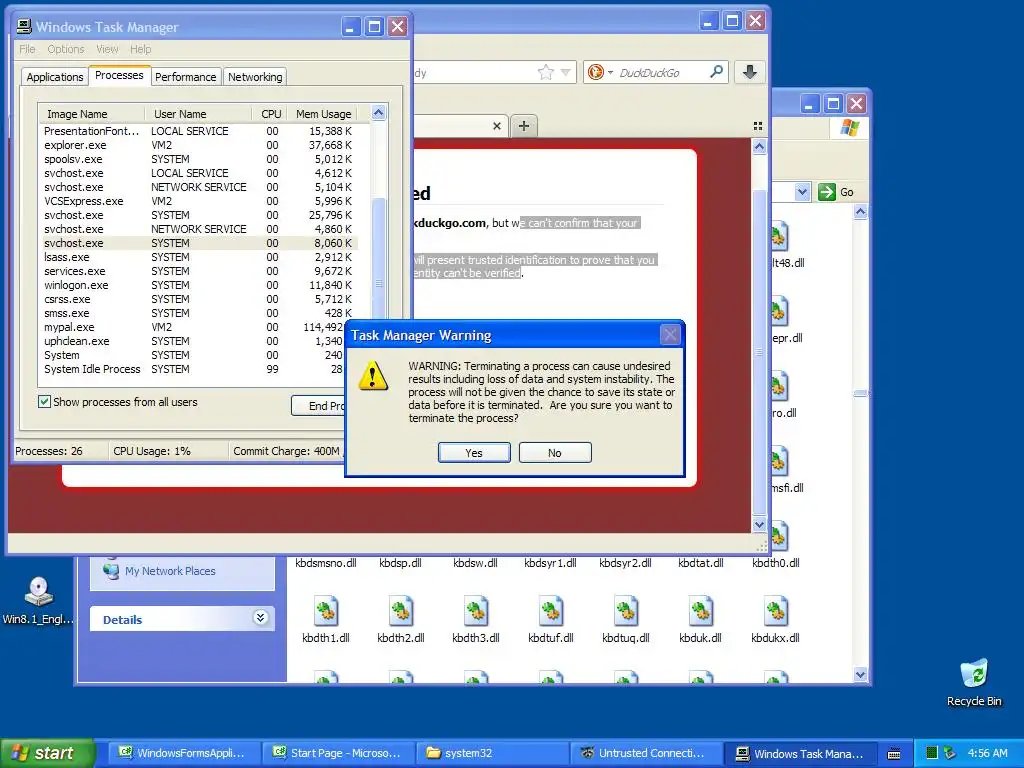Viewport: 1024px width, 768px height.
Task: Switch to the Performance tab
Action: coord(185,76)
